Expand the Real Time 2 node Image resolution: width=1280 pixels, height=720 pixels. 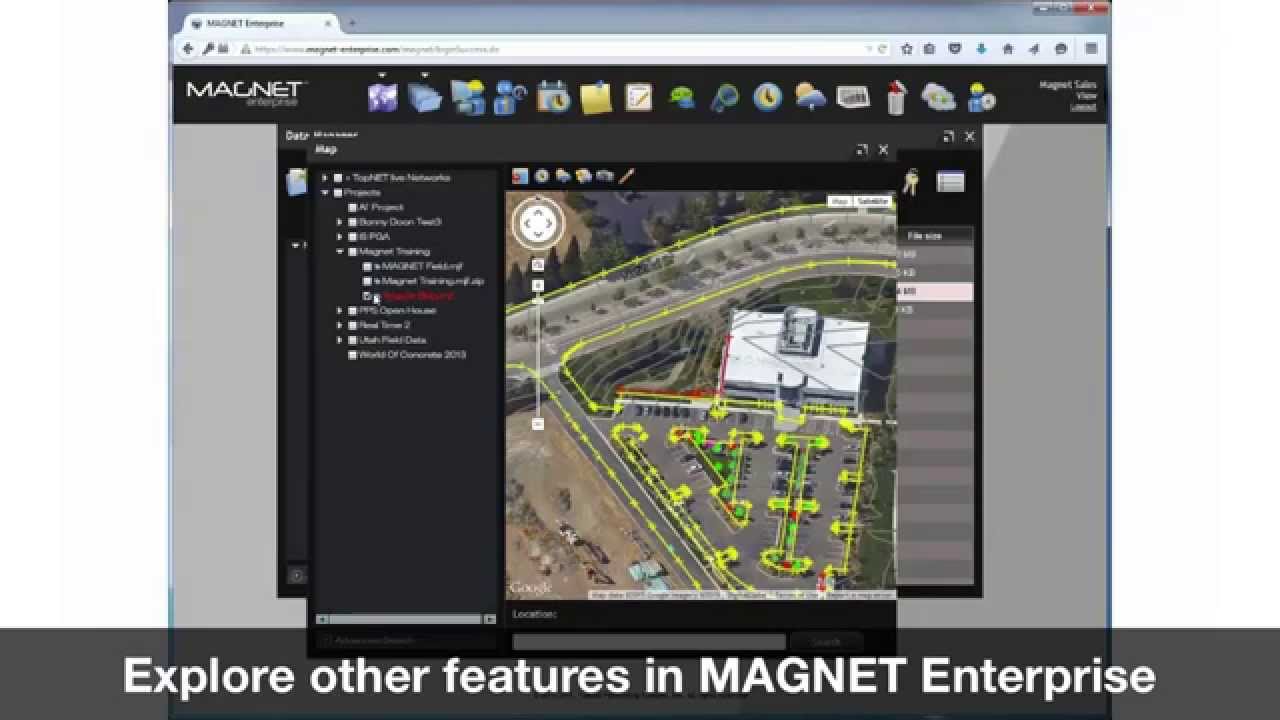coord(339,325)
